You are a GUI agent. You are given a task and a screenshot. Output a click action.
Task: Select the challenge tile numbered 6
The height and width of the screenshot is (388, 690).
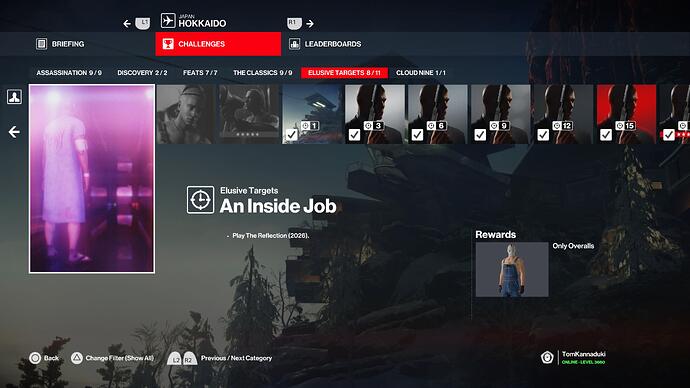point(438,114)
